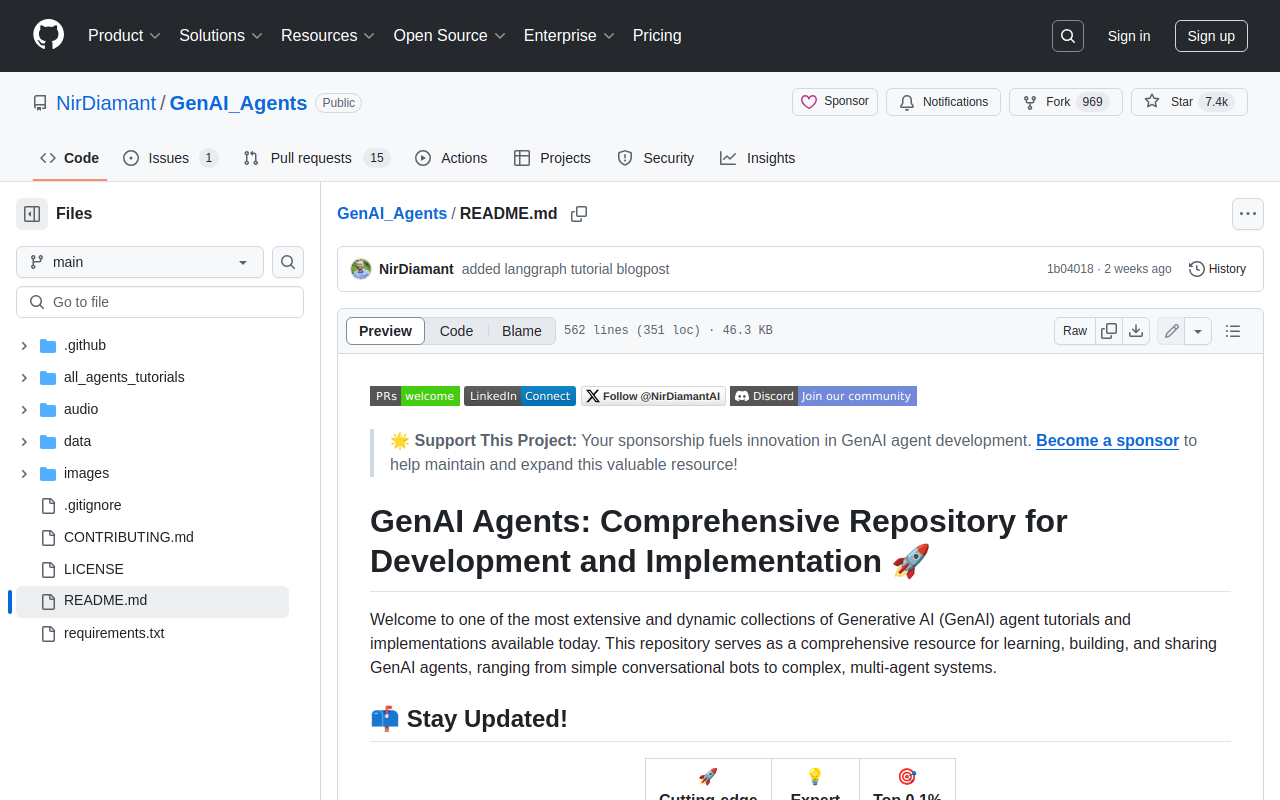Edit this file pencil icon

(1171, 331)
